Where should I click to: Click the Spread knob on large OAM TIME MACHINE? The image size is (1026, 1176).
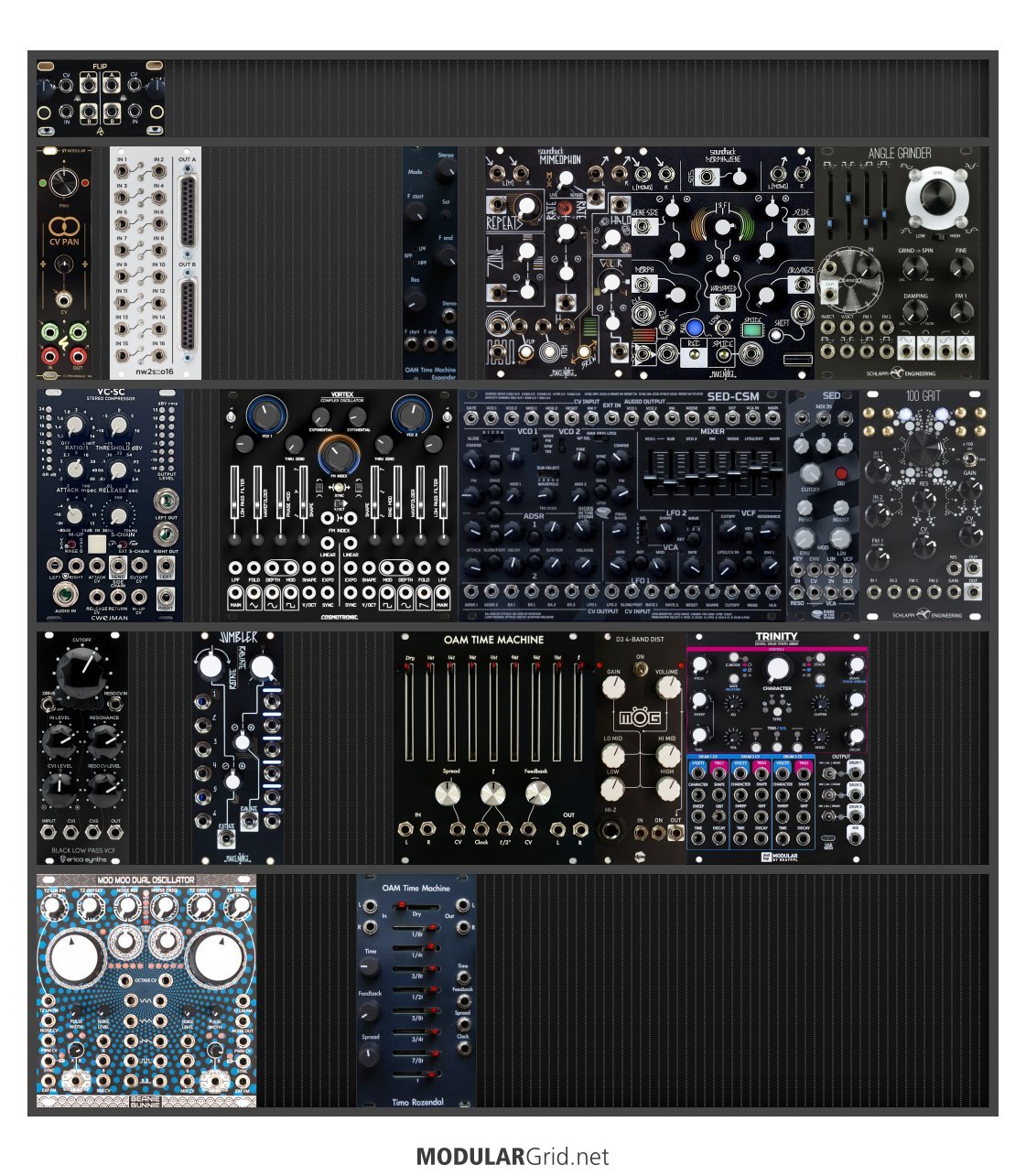click(448, 794)
